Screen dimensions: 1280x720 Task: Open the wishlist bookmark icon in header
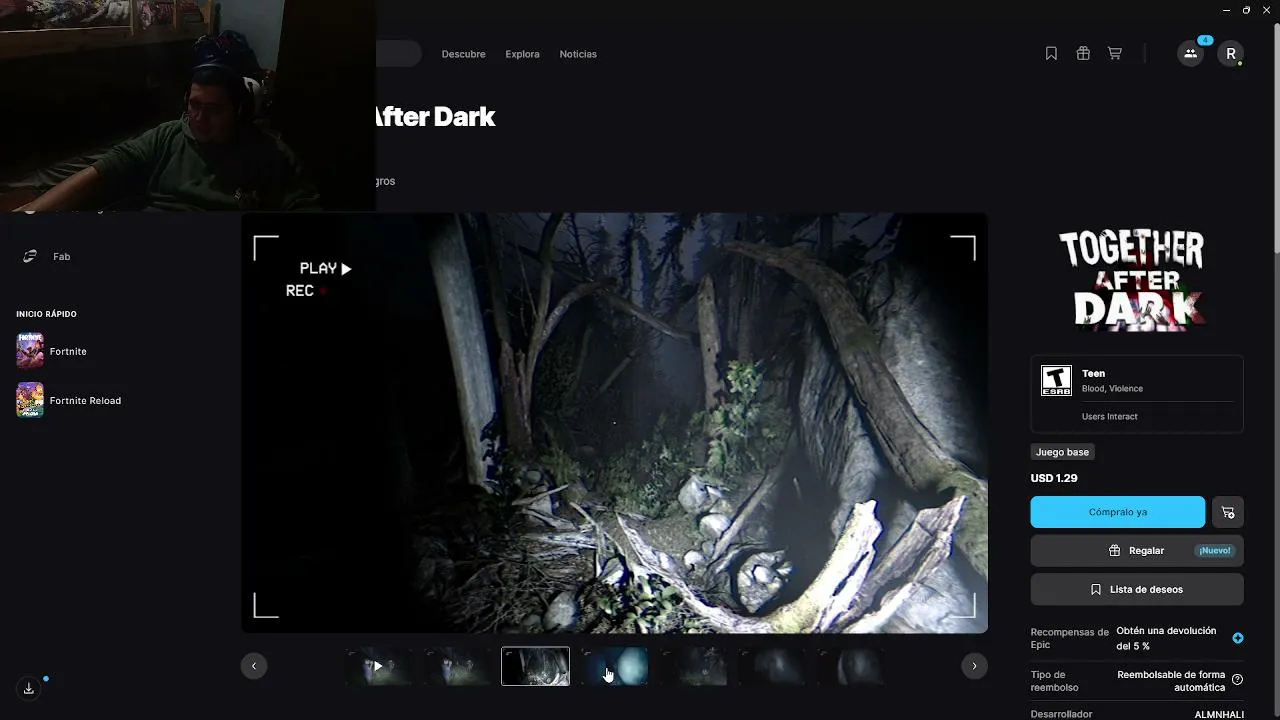click(1051, 54)
